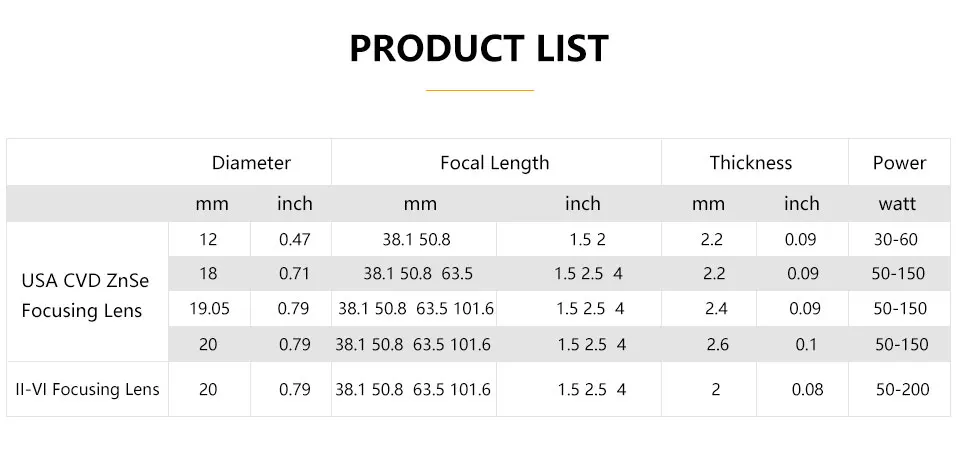Click the PRODUCT LIST heading
960x450 pixels.
[479, 49]
